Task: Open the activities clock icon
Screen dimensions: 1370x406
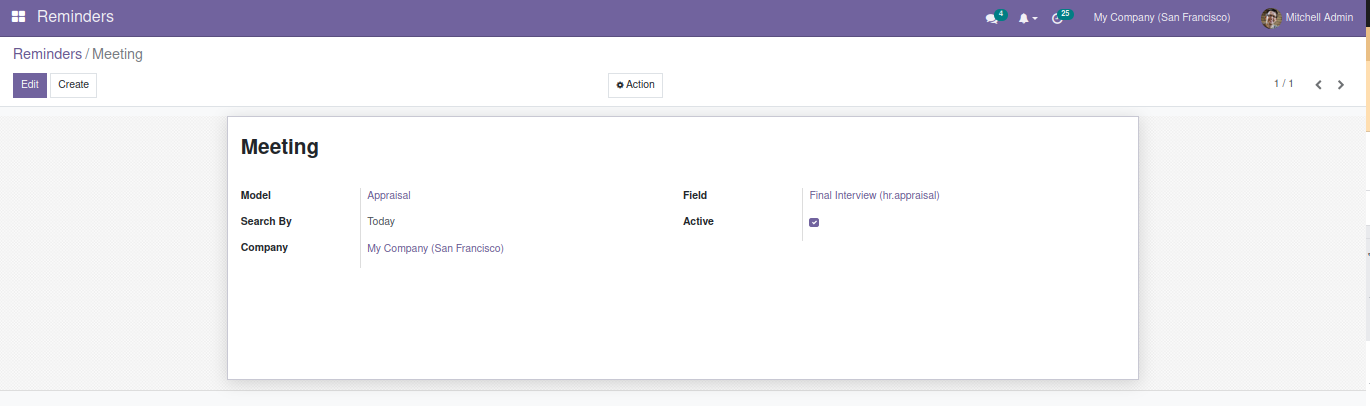Action: click(x=1058, y=18)
